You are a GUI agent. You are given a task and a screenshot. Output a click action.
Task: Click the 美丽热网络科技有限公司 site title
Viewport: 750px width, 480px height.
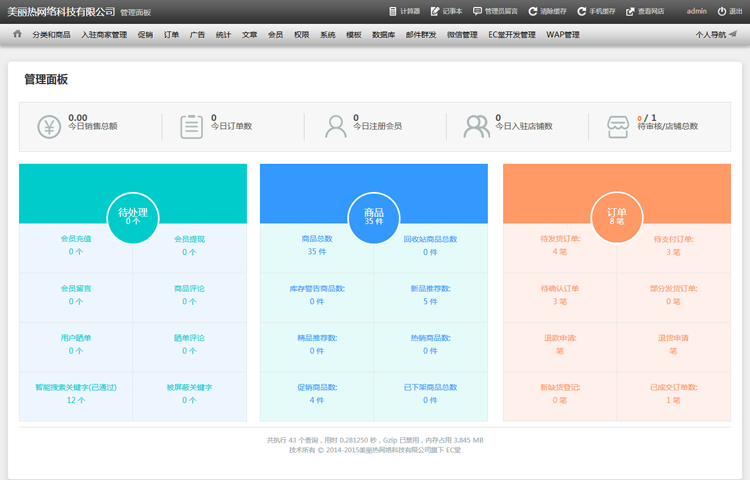(x=61, y=11)
